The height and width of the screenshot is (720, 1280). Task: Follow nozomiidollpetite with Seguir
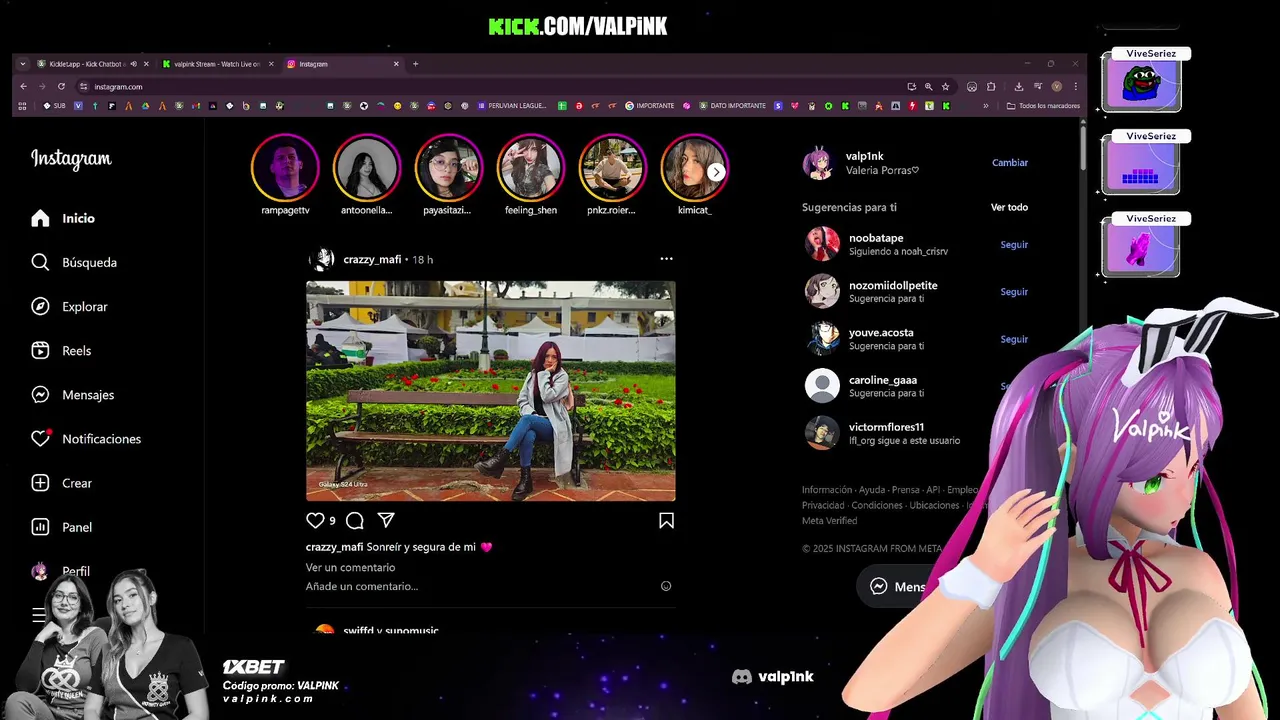tap(1014, 292)
